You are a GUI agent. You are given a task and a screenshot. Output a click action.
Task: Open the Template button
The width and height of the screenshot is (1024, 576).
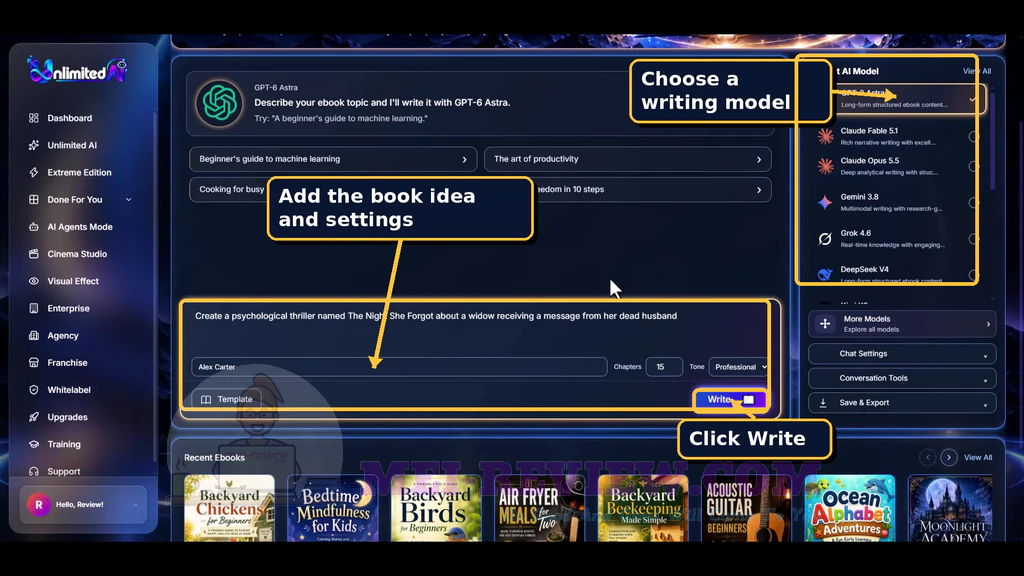pyautogui.click(x=227, y=399)
